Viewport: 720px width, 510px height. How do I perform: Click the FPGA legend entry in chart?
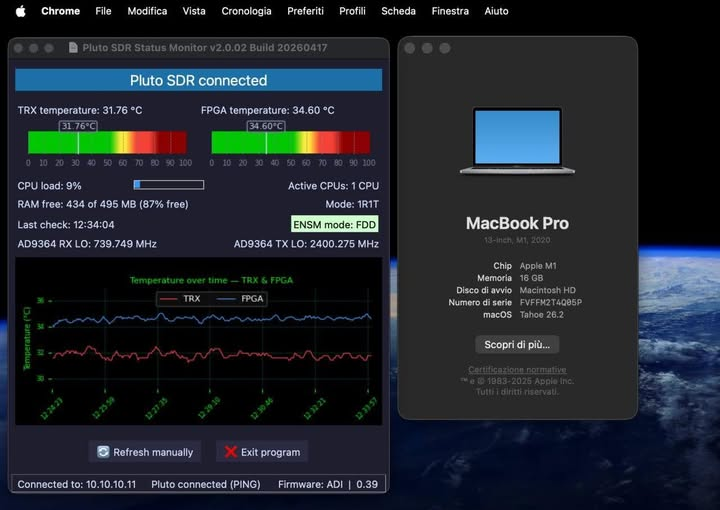coord(240,299)
